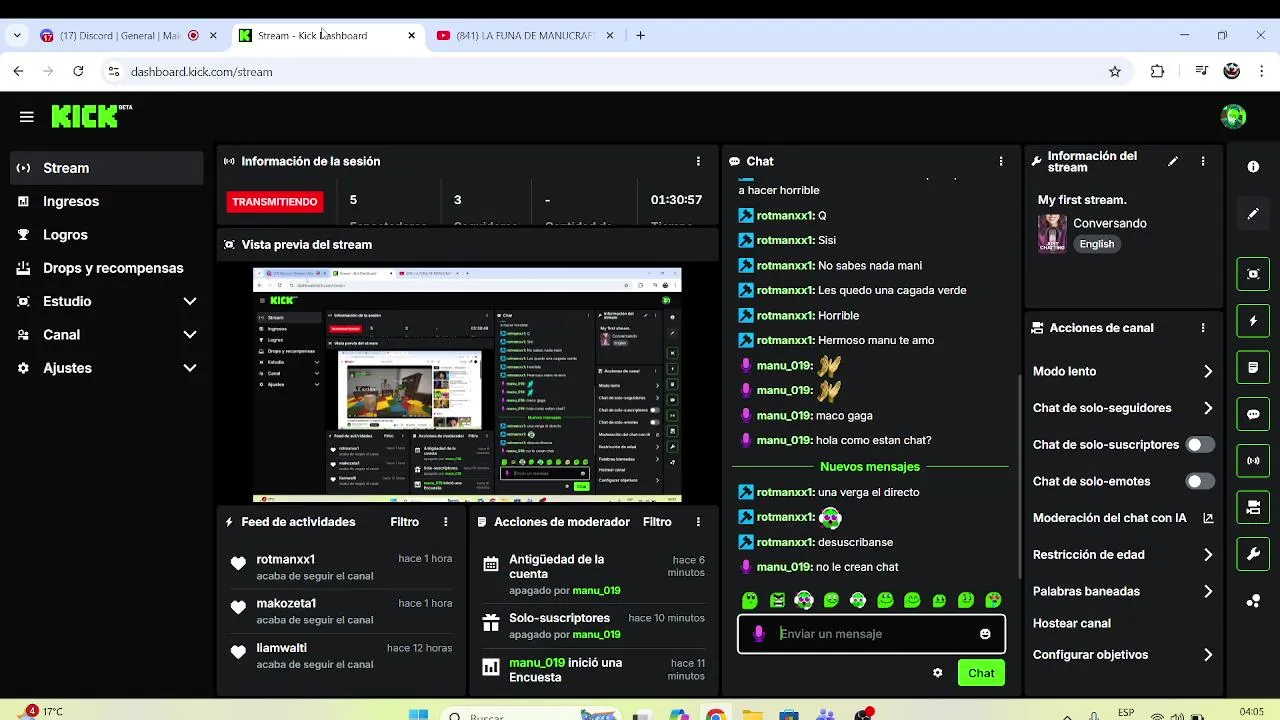Toggle the lightning bolt activity panel icon
1280x720 pixels.
pyautogui.click(x=1253, y=321)
